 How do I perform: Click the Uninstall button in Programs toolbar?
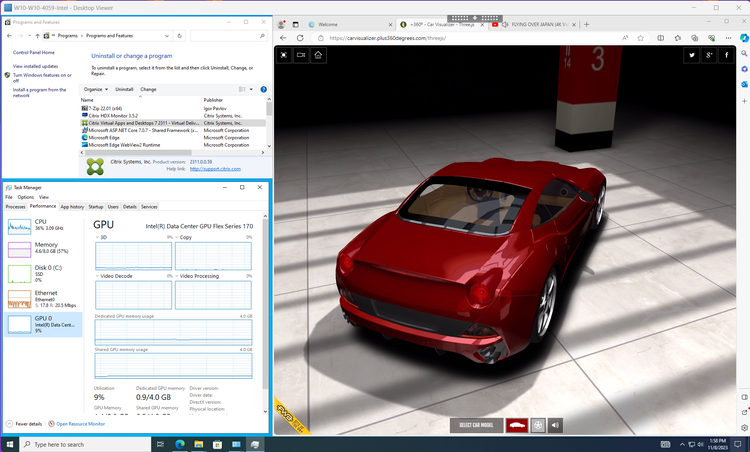click(124, 89)
